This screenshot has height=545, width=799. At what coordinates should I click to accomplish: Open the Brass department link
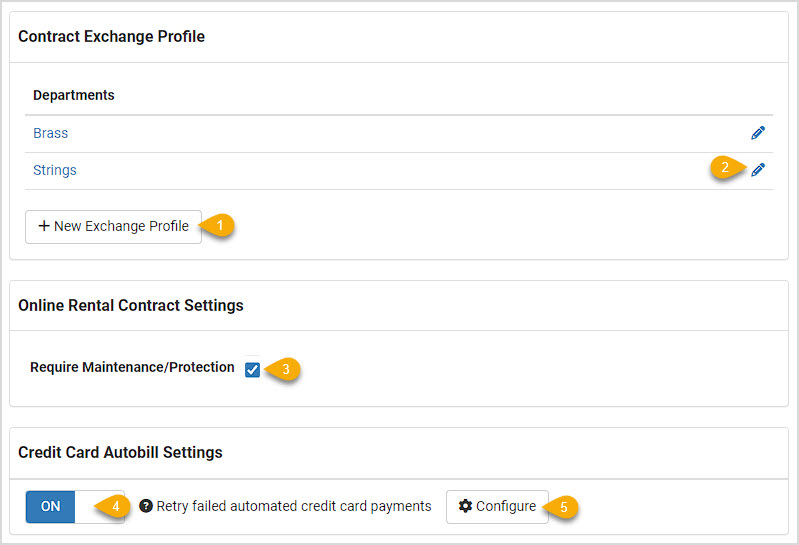[x=50, y=133]
